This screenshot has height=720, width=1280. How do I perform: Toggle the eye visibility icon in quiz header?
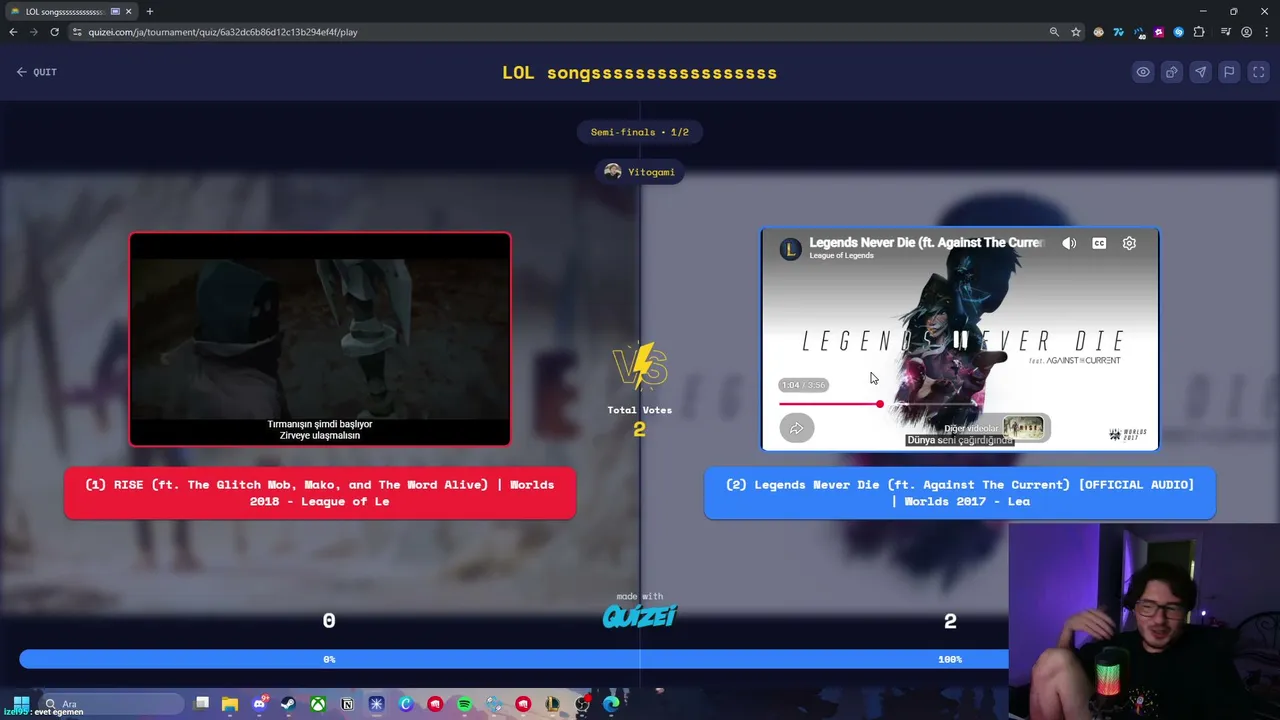[1143, 72]
